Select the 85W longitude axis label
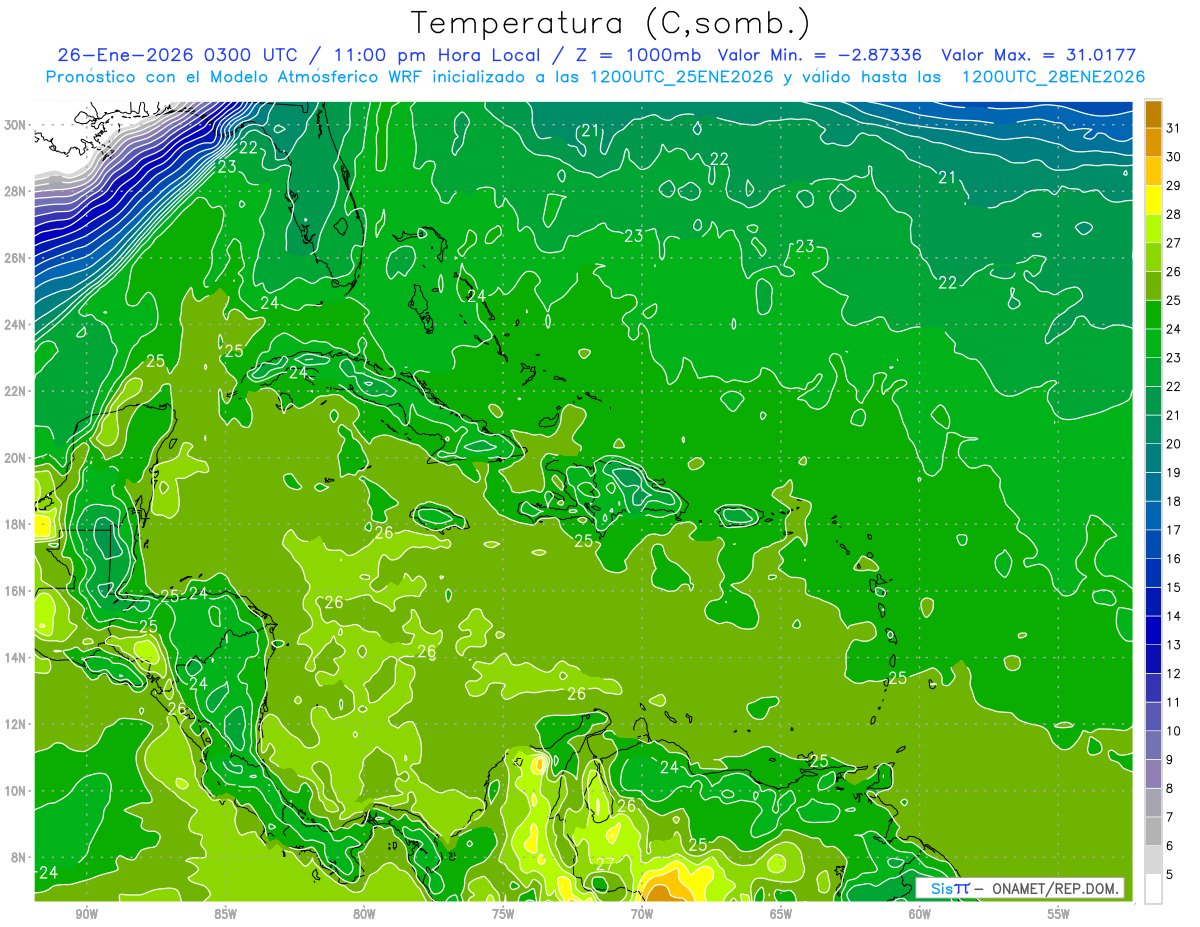1200x927 pixels. (x=225, y=914)
